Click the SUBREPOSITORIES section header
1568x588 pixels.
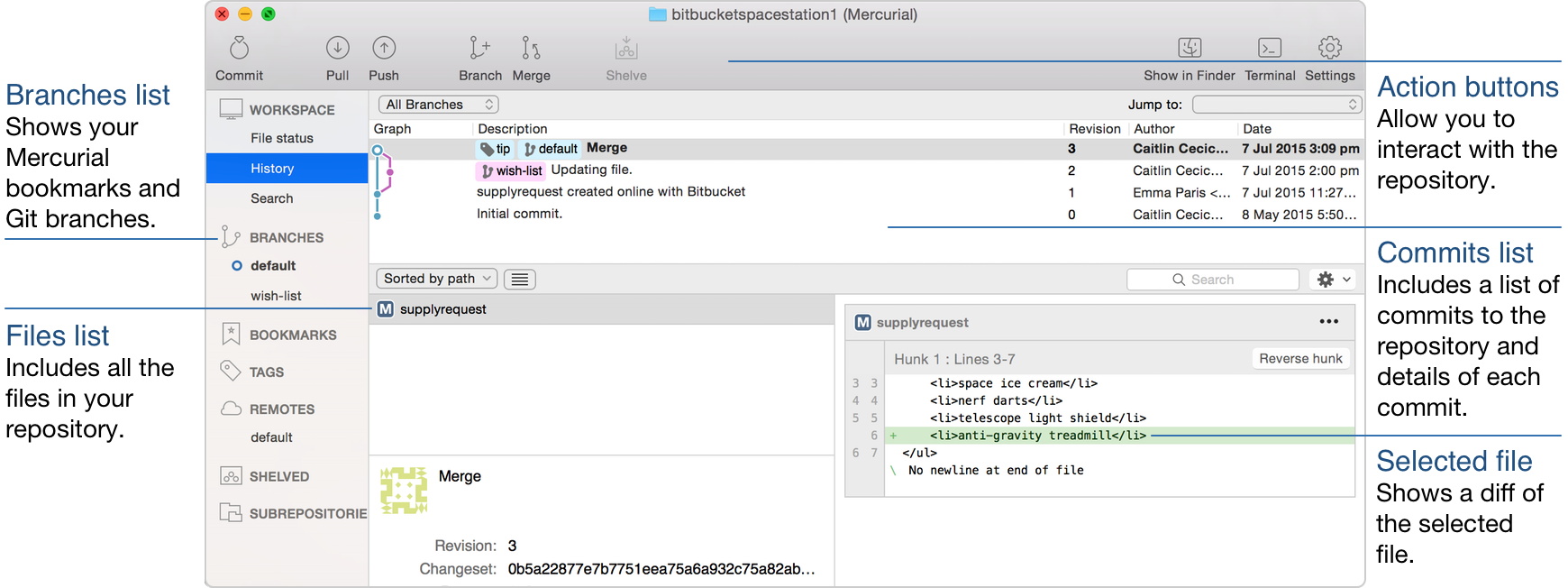[x=308, y=513]
